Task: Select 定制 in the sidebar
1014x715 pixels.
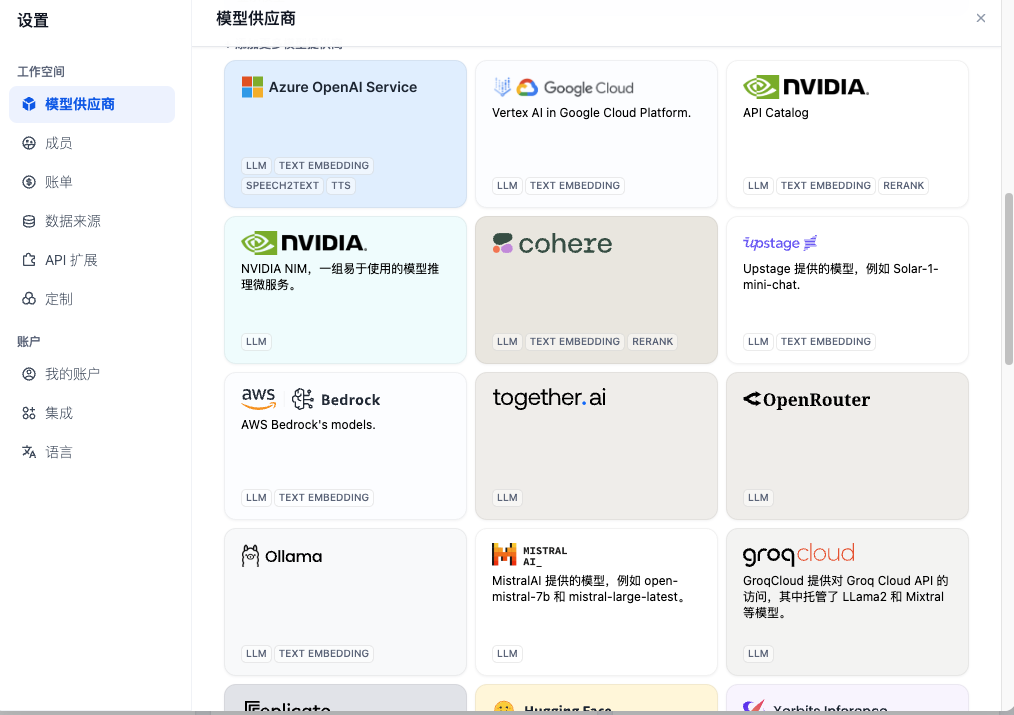Action: coord(58,299)
